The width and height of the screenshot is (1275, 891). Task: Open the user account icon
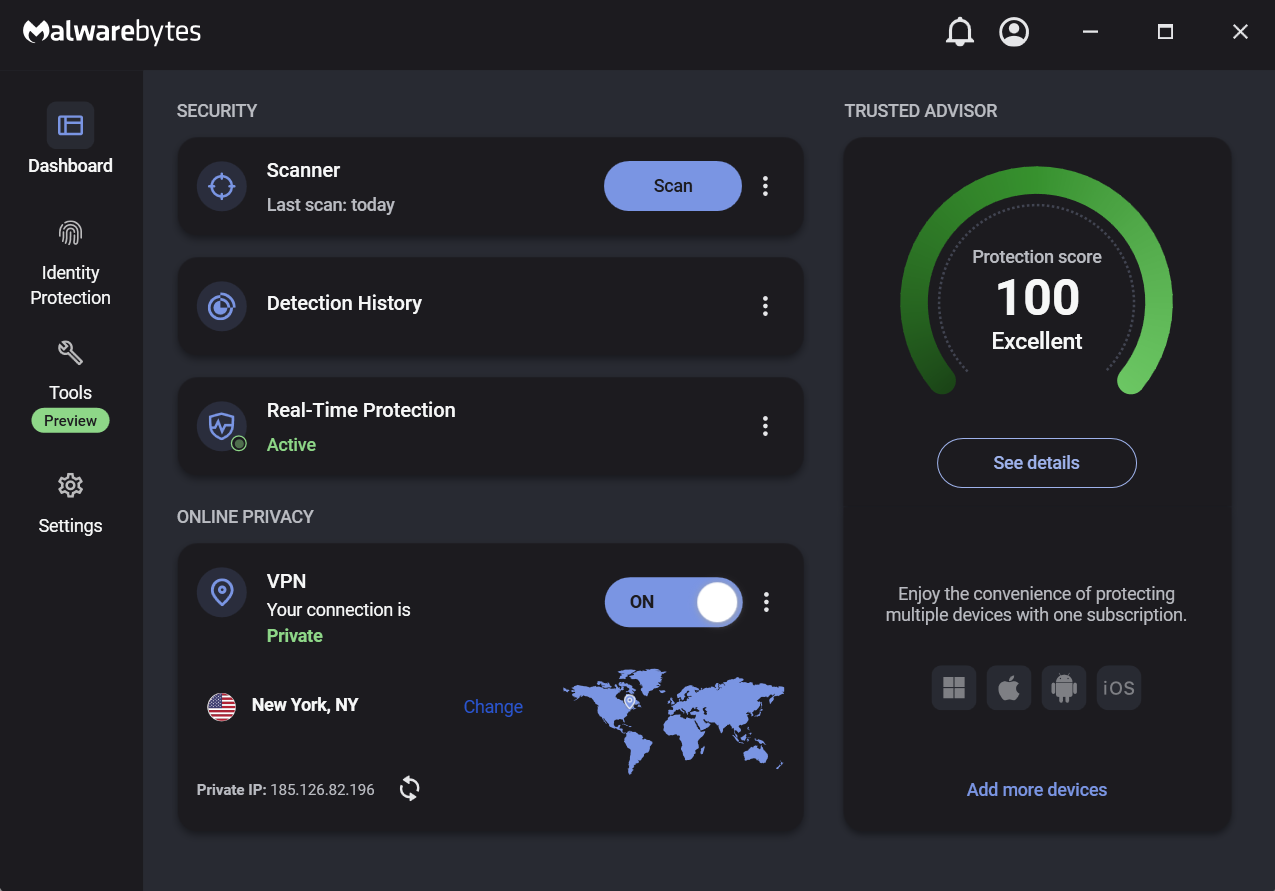(x=1014, y=32)
